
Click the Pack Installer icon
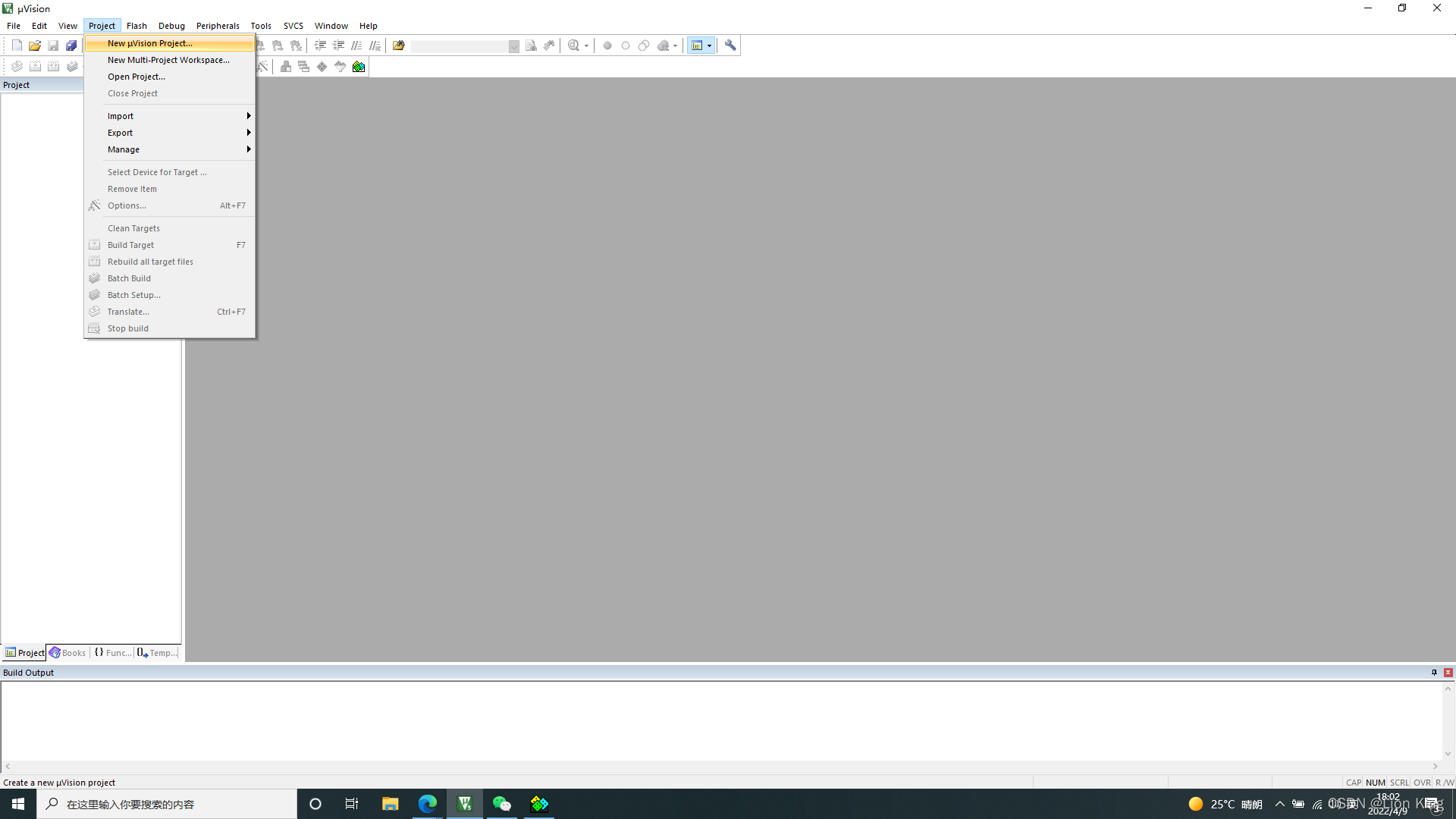tap(359, 67)
